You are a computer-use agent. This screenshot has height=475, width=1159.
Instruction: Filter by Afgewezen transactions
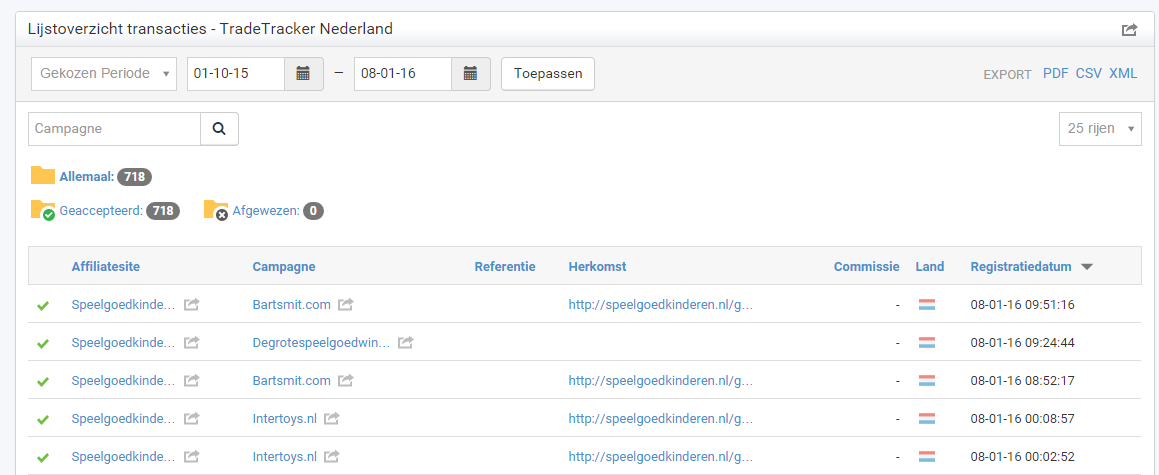tap(266, 211)
